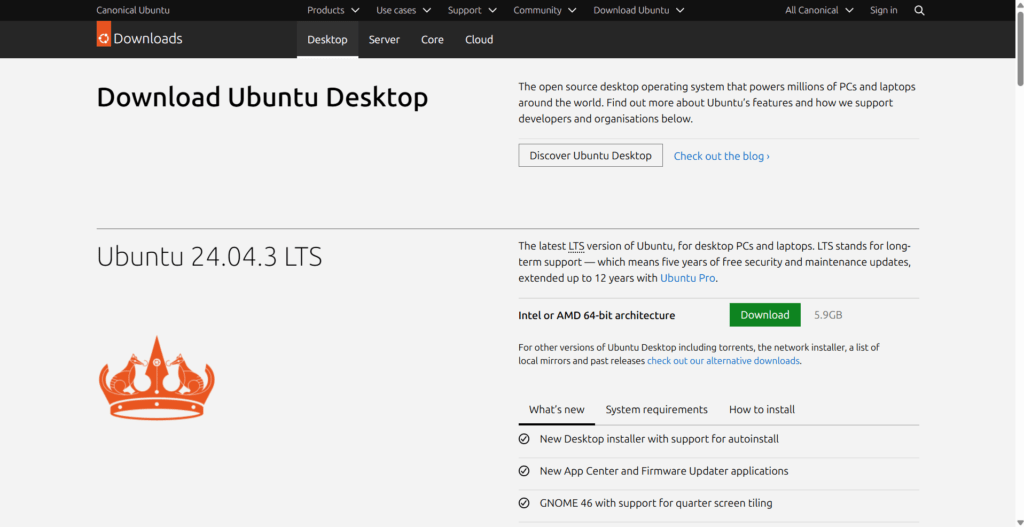
Task: Expand the Products dropdown menu
Action: [x=333, y=10]
